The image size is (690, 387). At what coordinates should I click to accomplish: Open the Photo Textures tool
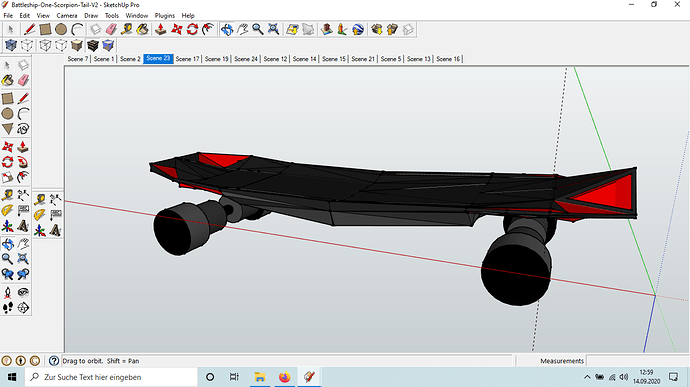342,29
